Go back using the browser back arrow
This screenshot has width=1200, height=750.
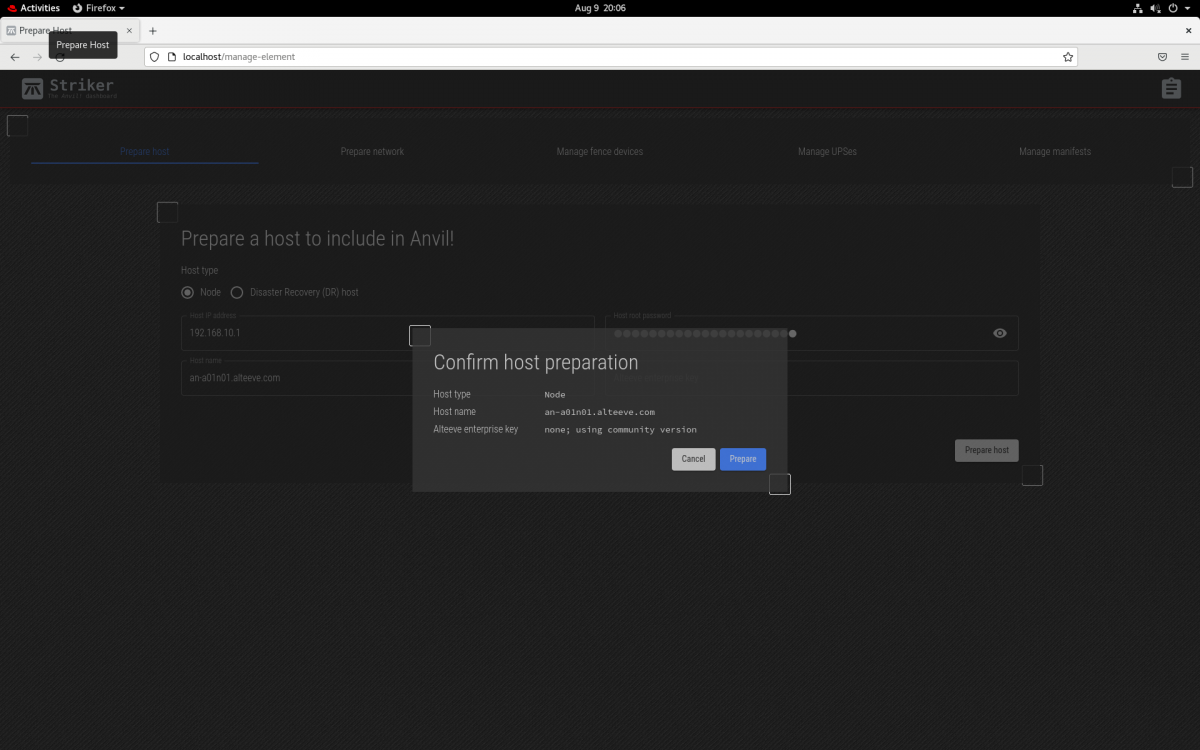(x=15, y=57)
